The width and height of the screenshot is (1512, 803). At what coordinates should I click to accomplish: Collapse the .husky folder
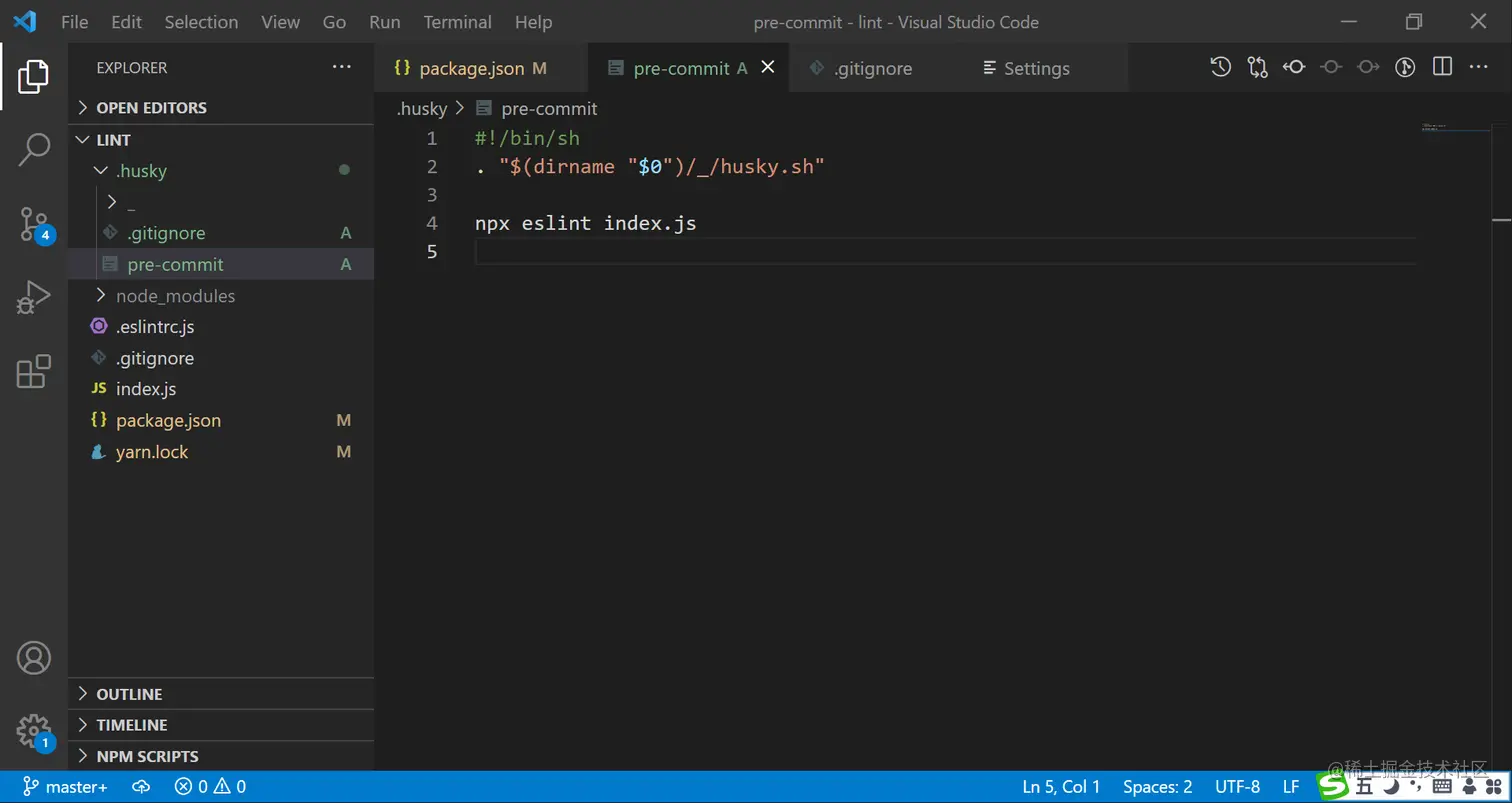click(221, 170)
